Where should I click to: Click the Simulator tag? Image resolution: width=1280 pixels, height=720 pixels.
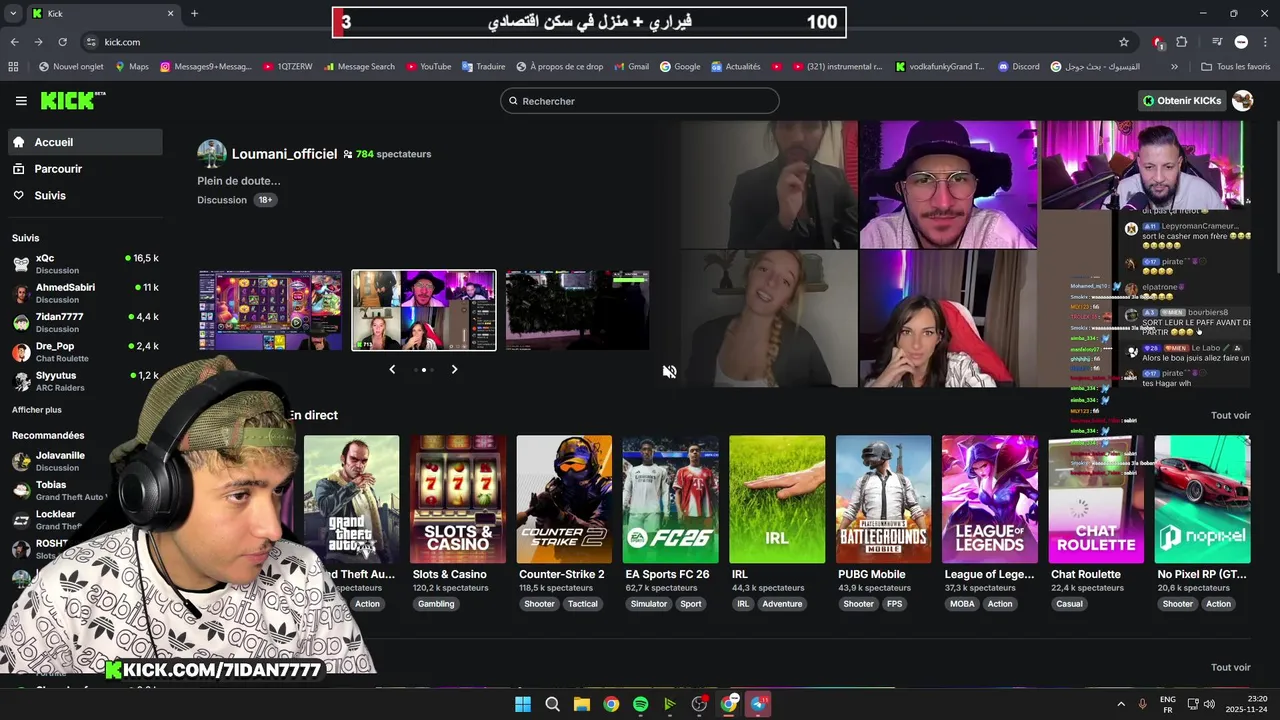click(x=649, y=604)
